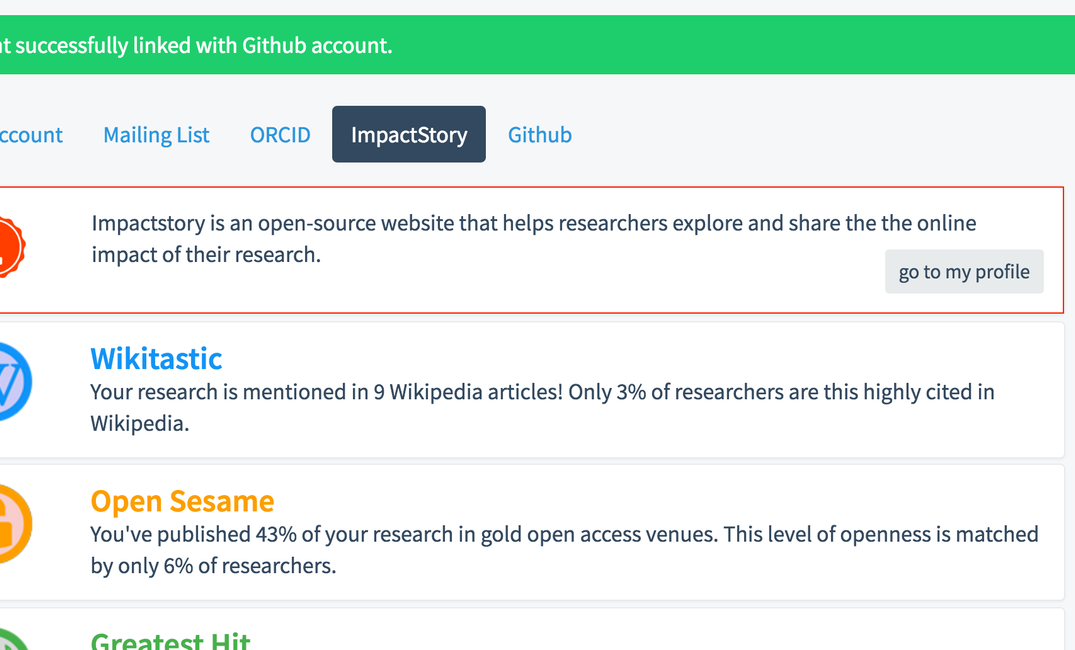Click the green Greatest Hit badge icon

click(10, 640)
